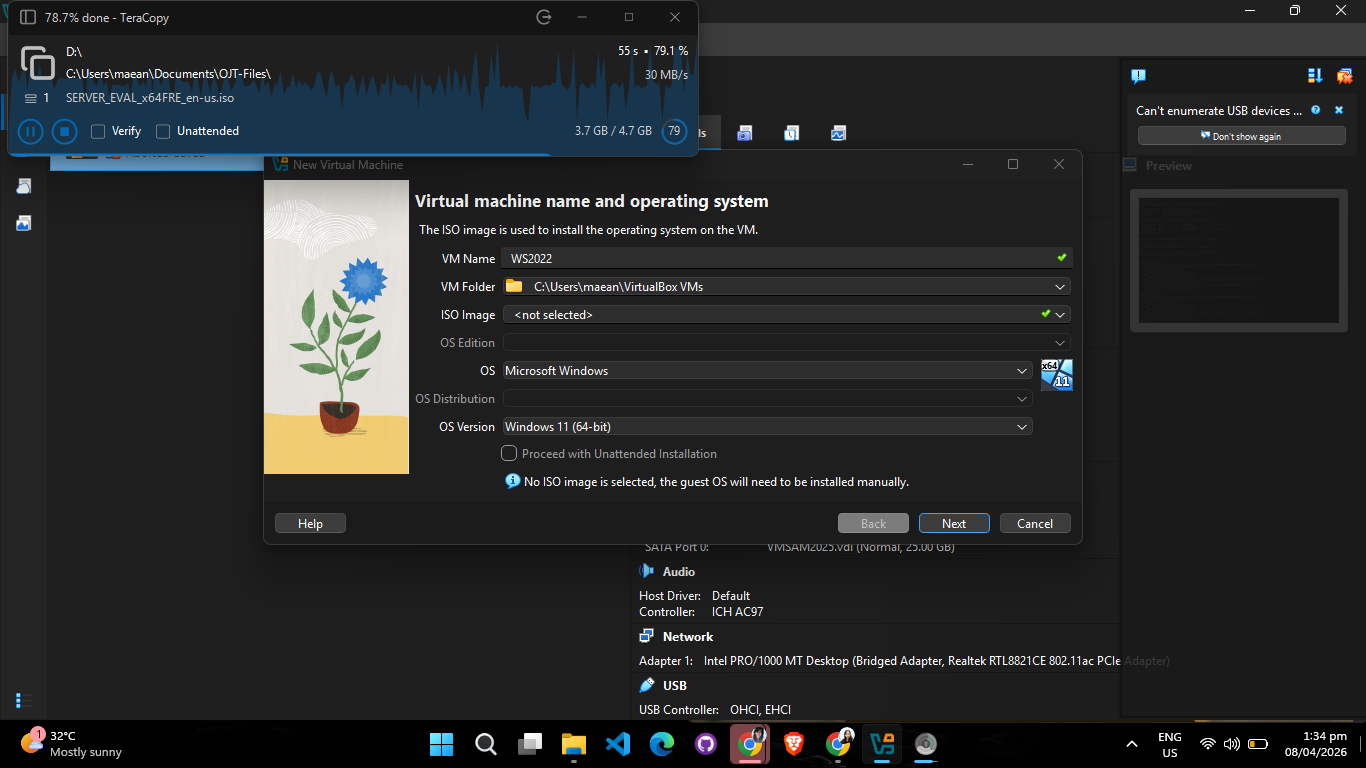Open help for the USB devices warning

(x=1316, y=110)
